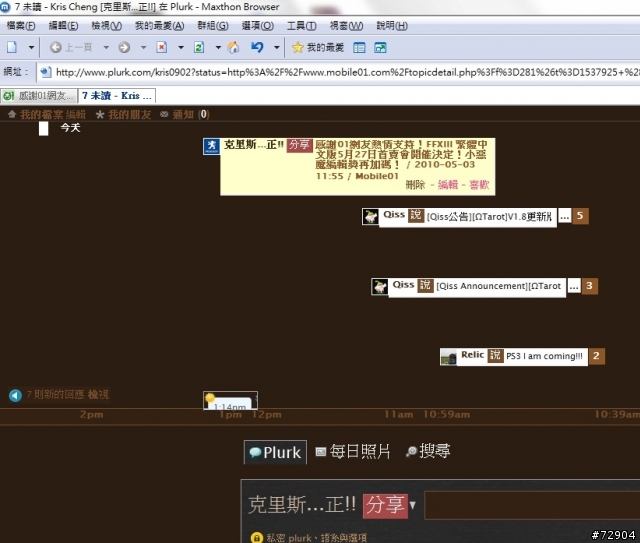This screenshot has width=640, height=543.
Task: Open the 我的檔案 profile link
Action: pyautogui.click(x=42, y=115)
